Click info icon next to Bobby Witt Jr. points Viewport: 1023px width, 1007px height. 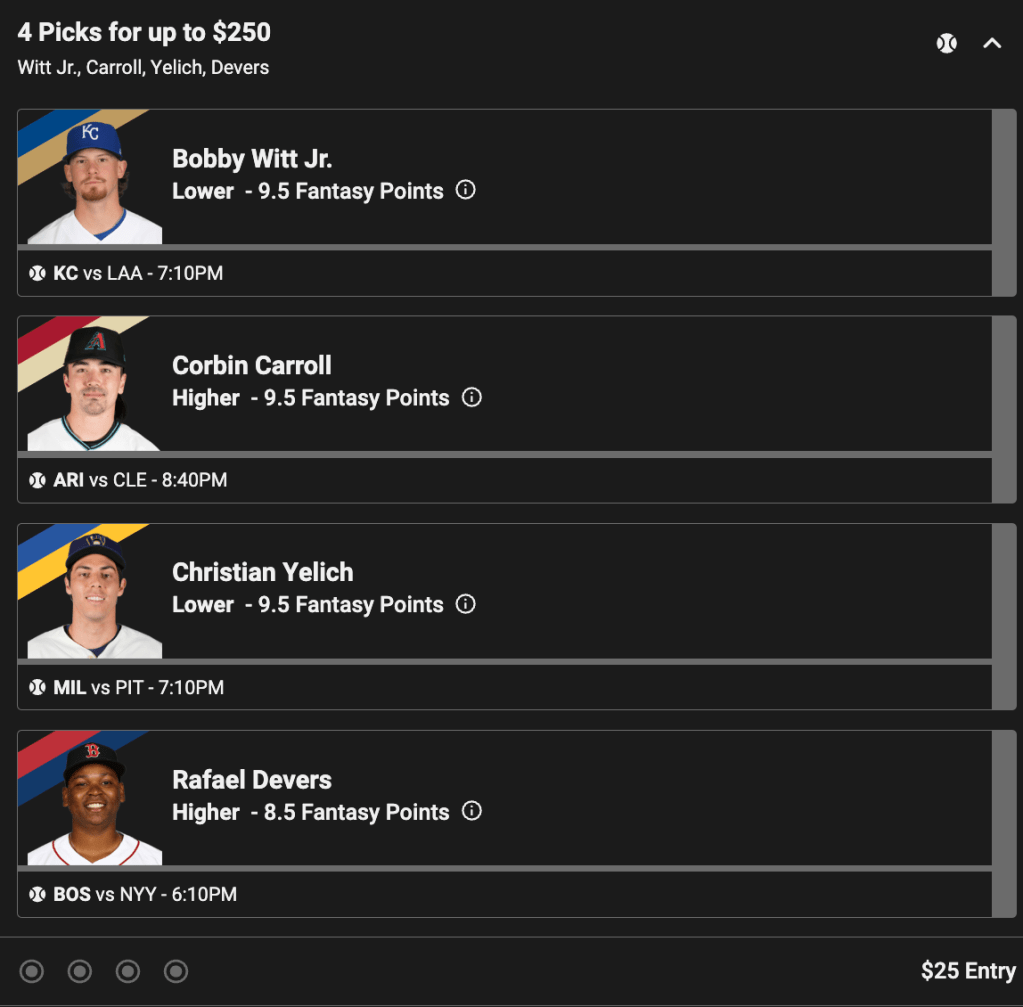[x=465, y=190]
